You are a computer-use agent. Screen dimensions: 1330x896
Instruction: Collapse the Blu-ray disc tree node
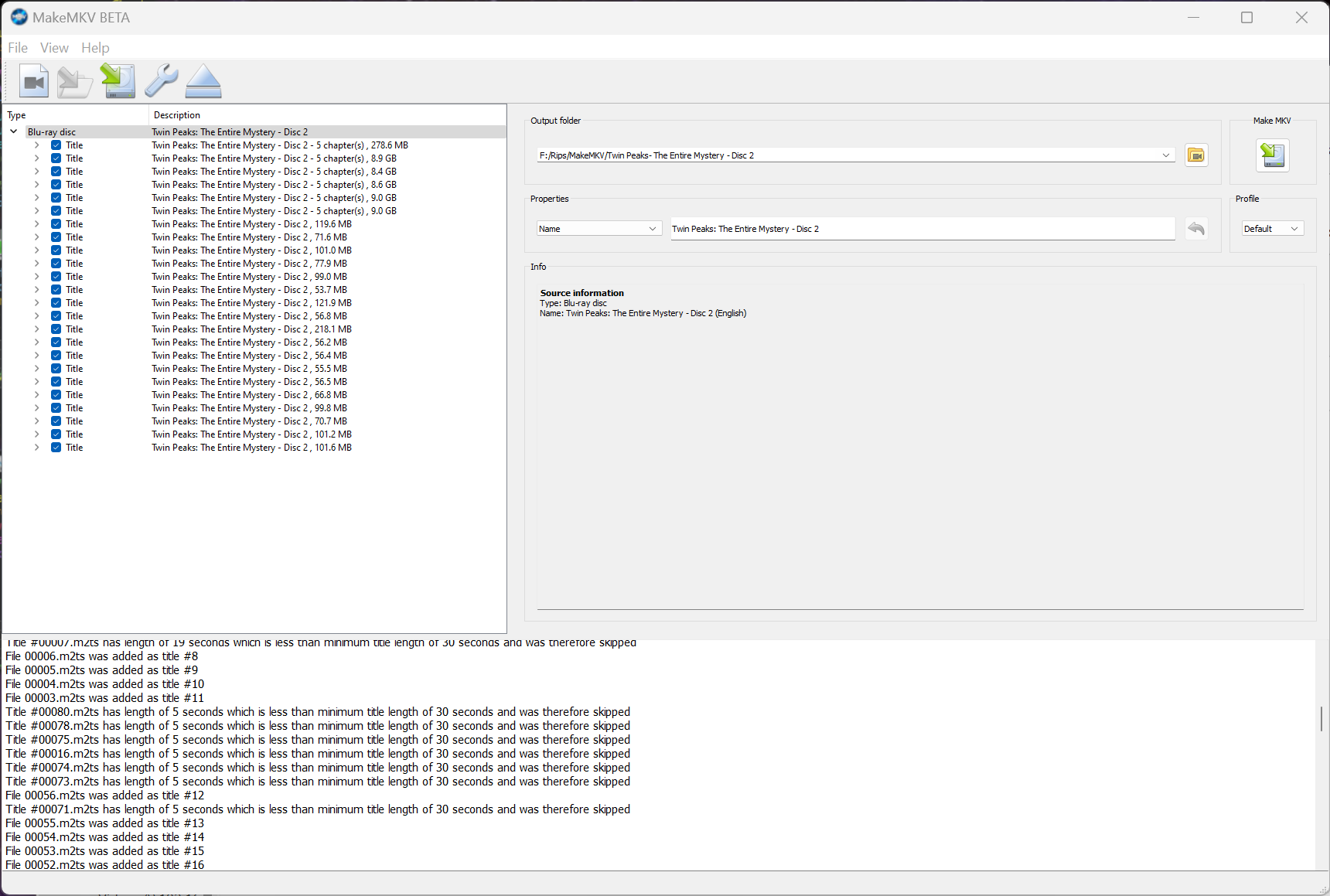pos(14,132)
